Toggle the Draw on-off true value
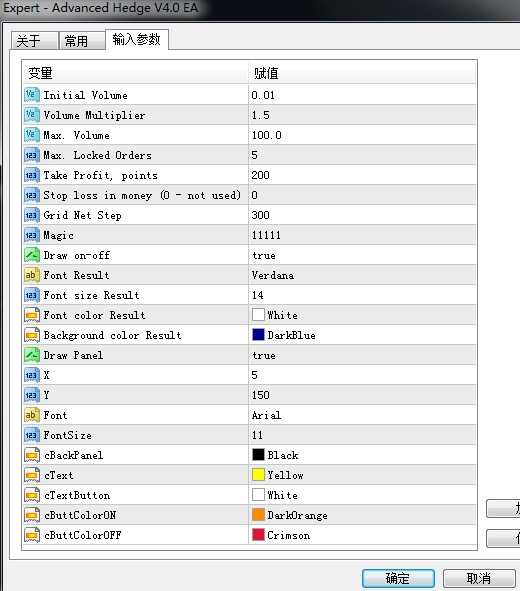 (x=362, y=255)
